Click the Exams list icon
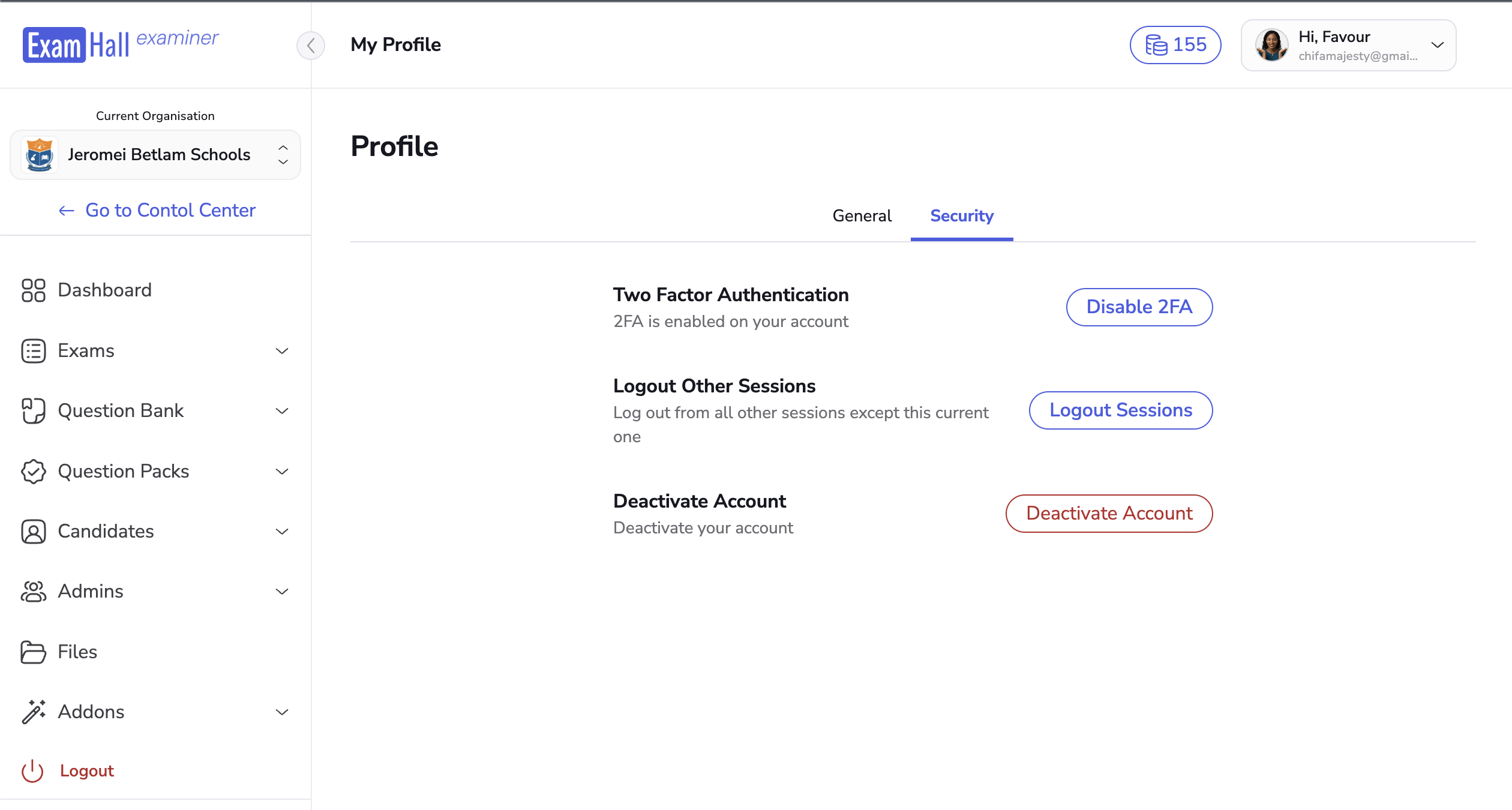This screenshot has height=810, width=1512. (x=34, y=351)
